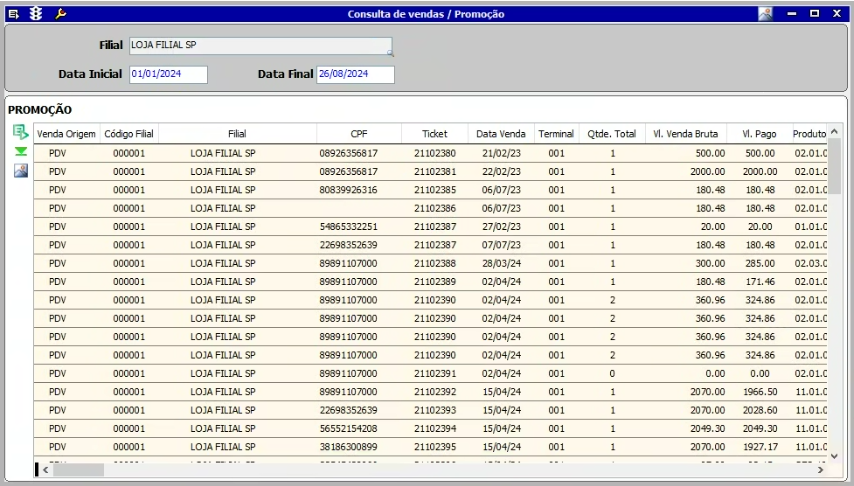Sort by Vl. Venda Bruta column header
Image resolution: width=854 pixels, height=486 pixels.
click(686, 134)
